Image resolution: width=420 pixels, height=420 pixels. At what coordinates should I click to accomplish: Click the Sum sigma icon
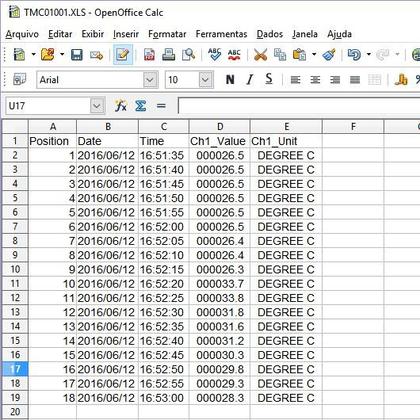pyautogui.click(x=141, y=106)
